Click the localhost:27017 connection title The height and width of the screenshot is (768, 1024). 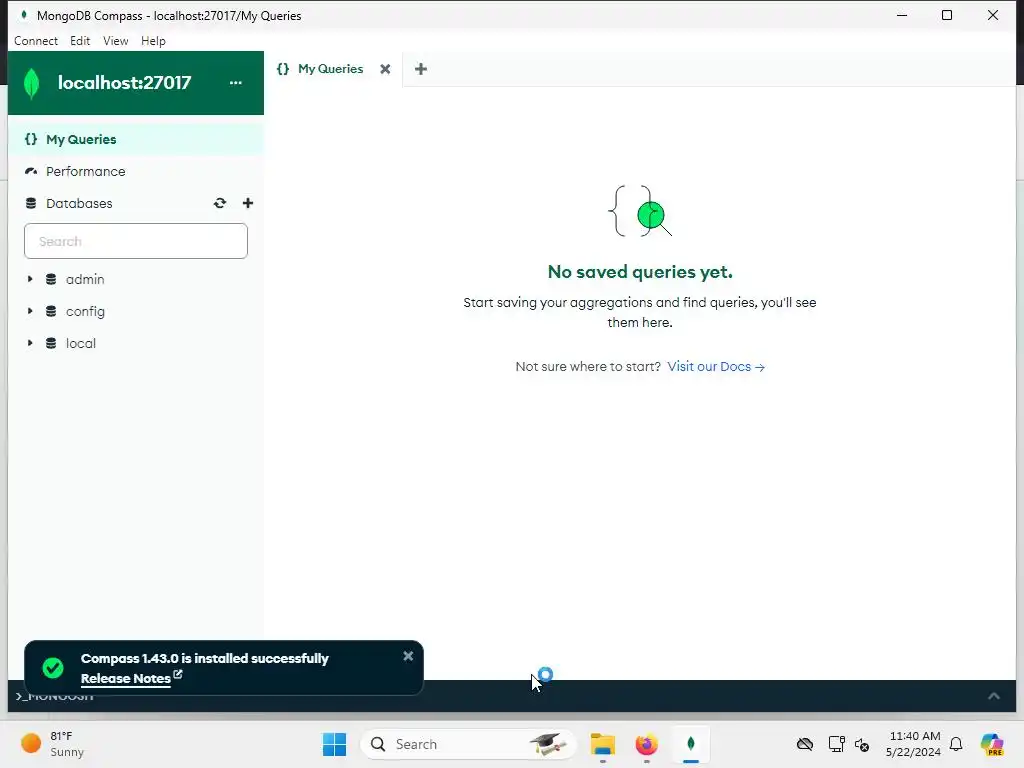tap(125, 83)
